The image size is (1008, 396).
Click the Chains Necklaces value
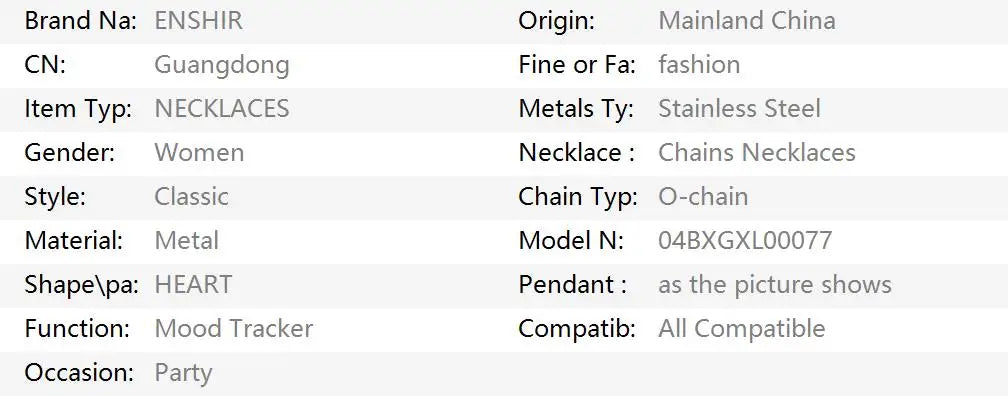tap(757, 153)
